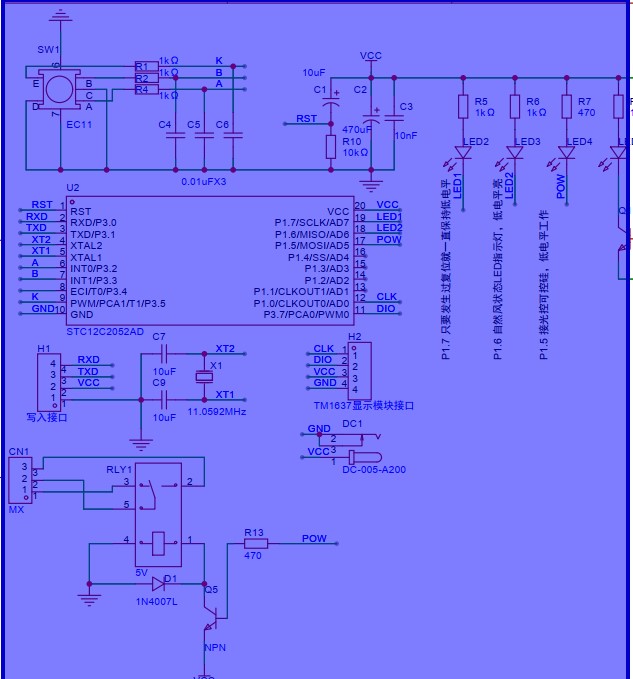Select the 10kΩ resistor R10 symbol
Viewport: 633px width, 679px height.
tap(331, 147)
